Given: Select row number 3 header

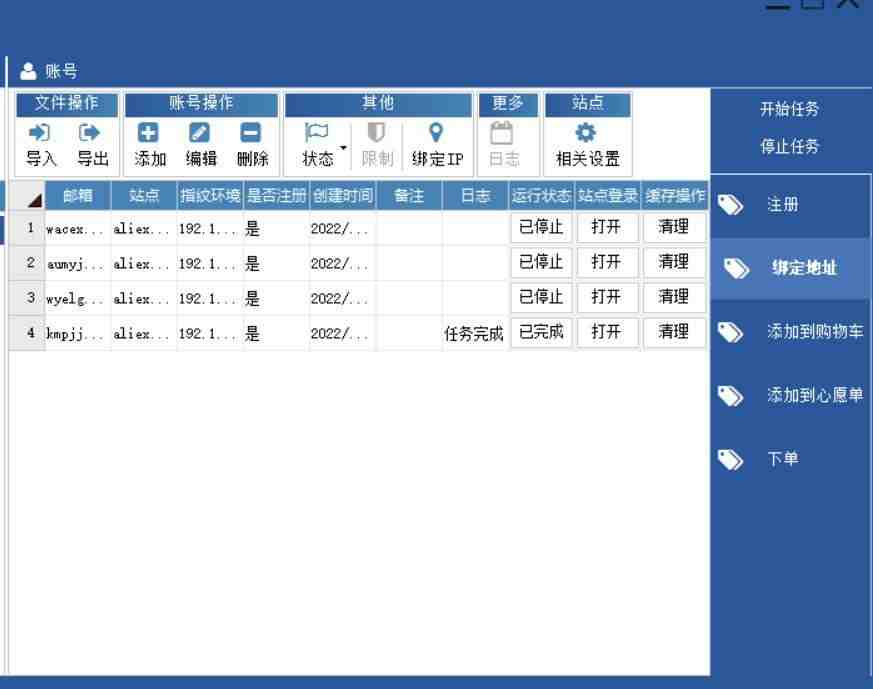Looking at the screenshot, I should click(27, 298).
